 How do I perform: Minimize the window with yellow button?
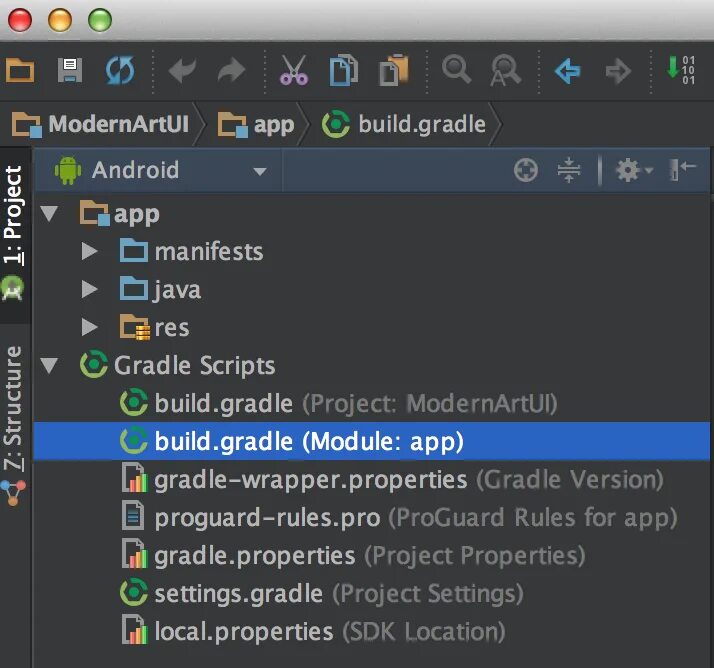60,20
